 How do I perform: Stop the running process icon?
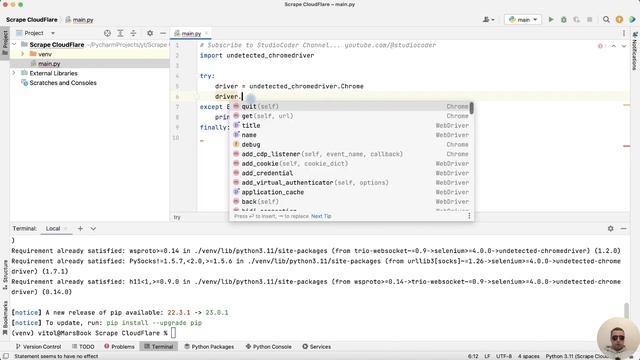(589, 20)
